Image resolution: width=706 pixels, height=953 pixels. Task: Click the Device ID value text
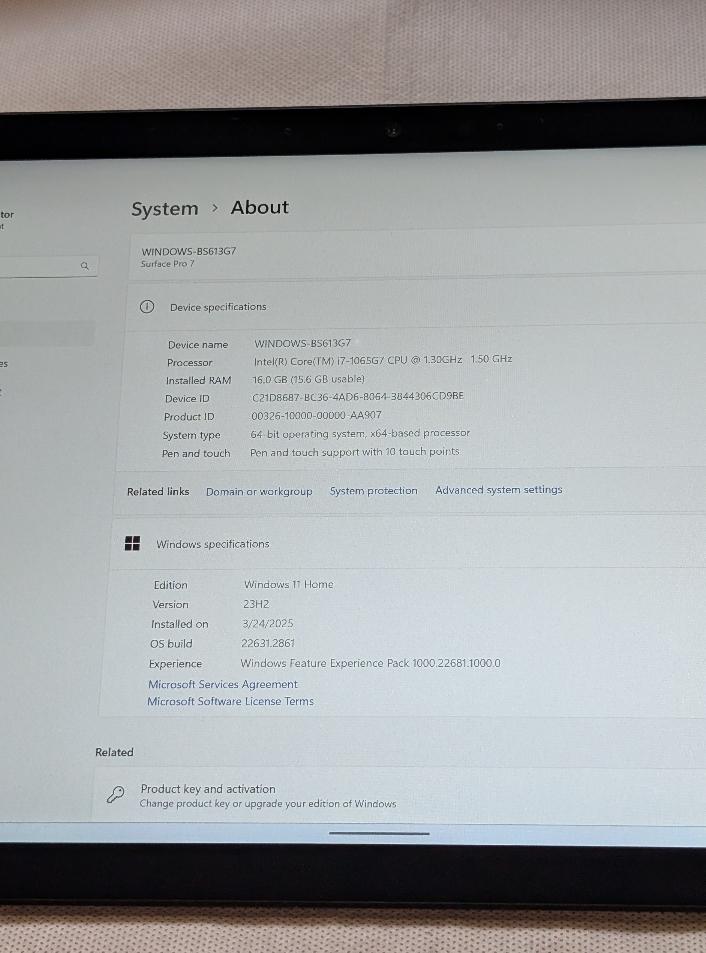358,397
